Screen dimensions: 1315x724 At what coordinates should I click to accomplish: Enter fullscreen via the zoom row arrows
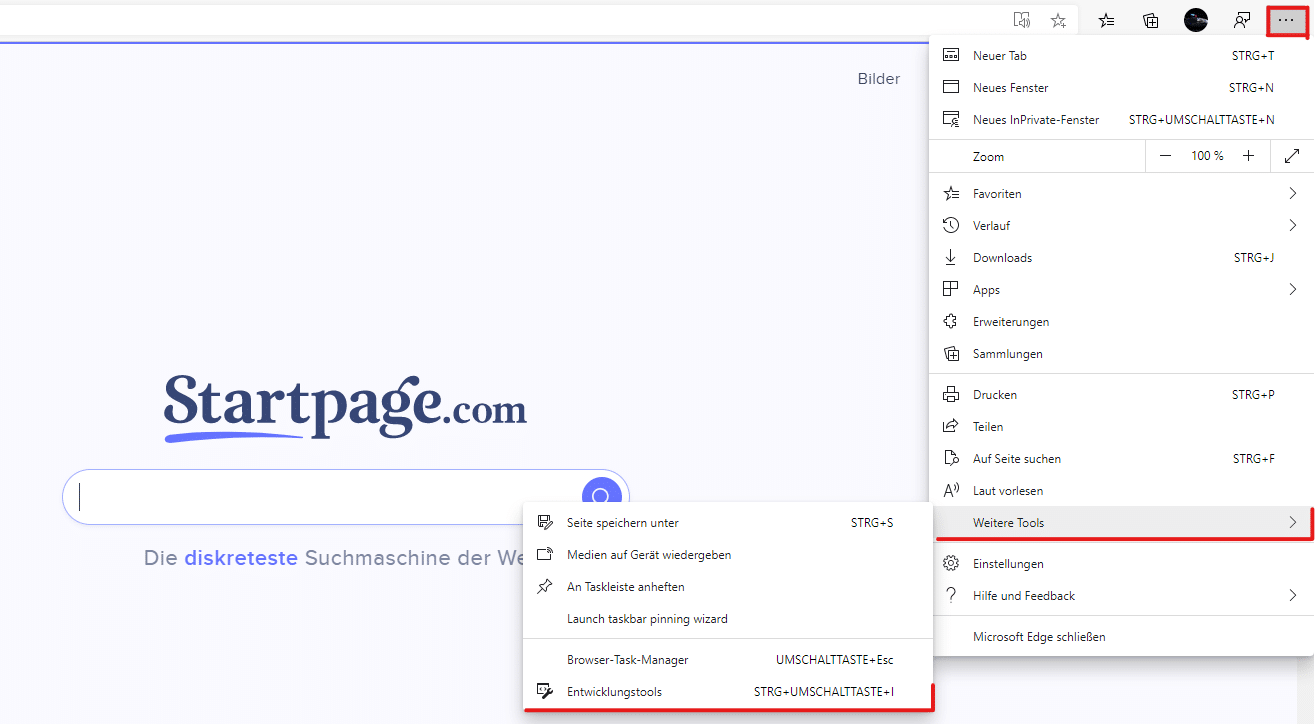pyautogui.click(x=1292, y=155)
